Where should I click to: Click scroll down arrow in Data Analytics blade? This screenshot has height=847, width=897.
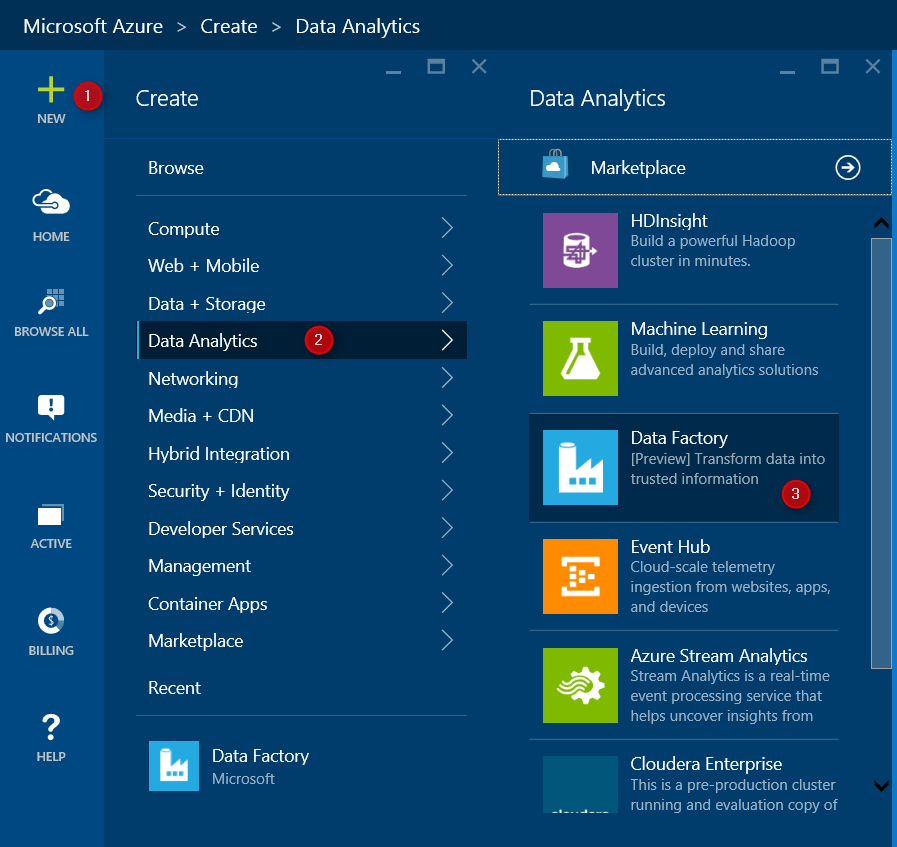click(881, 786)
